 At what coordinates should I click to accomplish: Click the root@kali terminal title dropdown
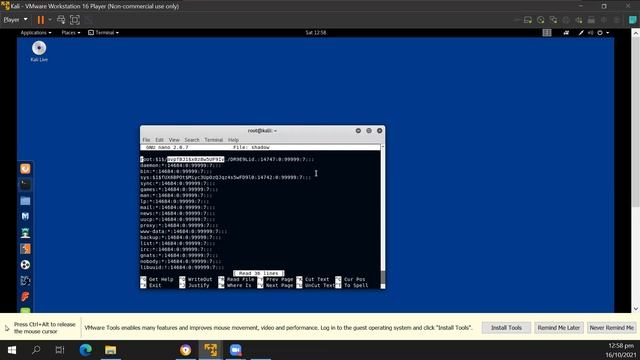[262, 131]
